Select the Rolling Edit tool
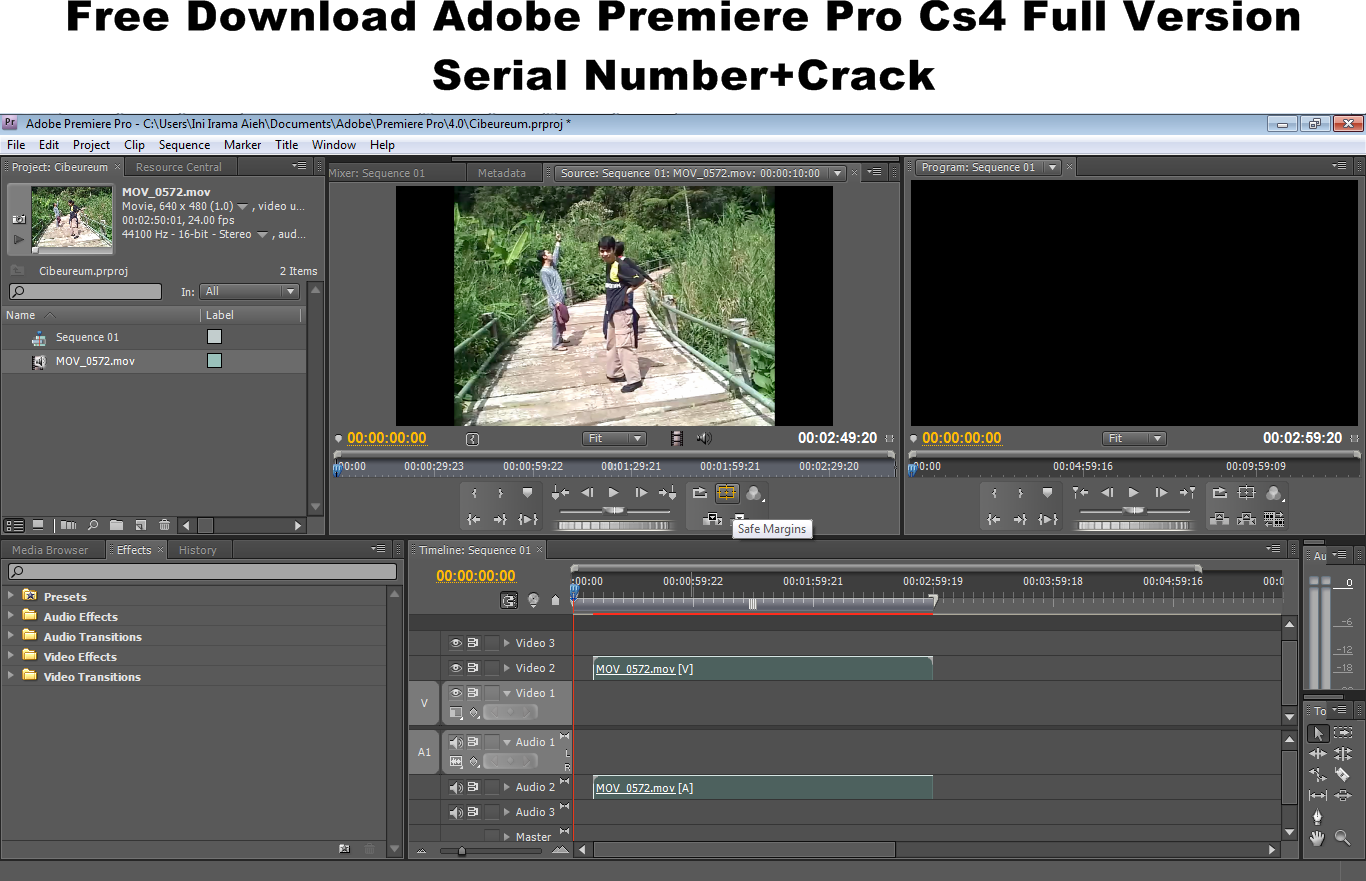The height and width of the screenshot is (881, 1366). (1343, 754)
